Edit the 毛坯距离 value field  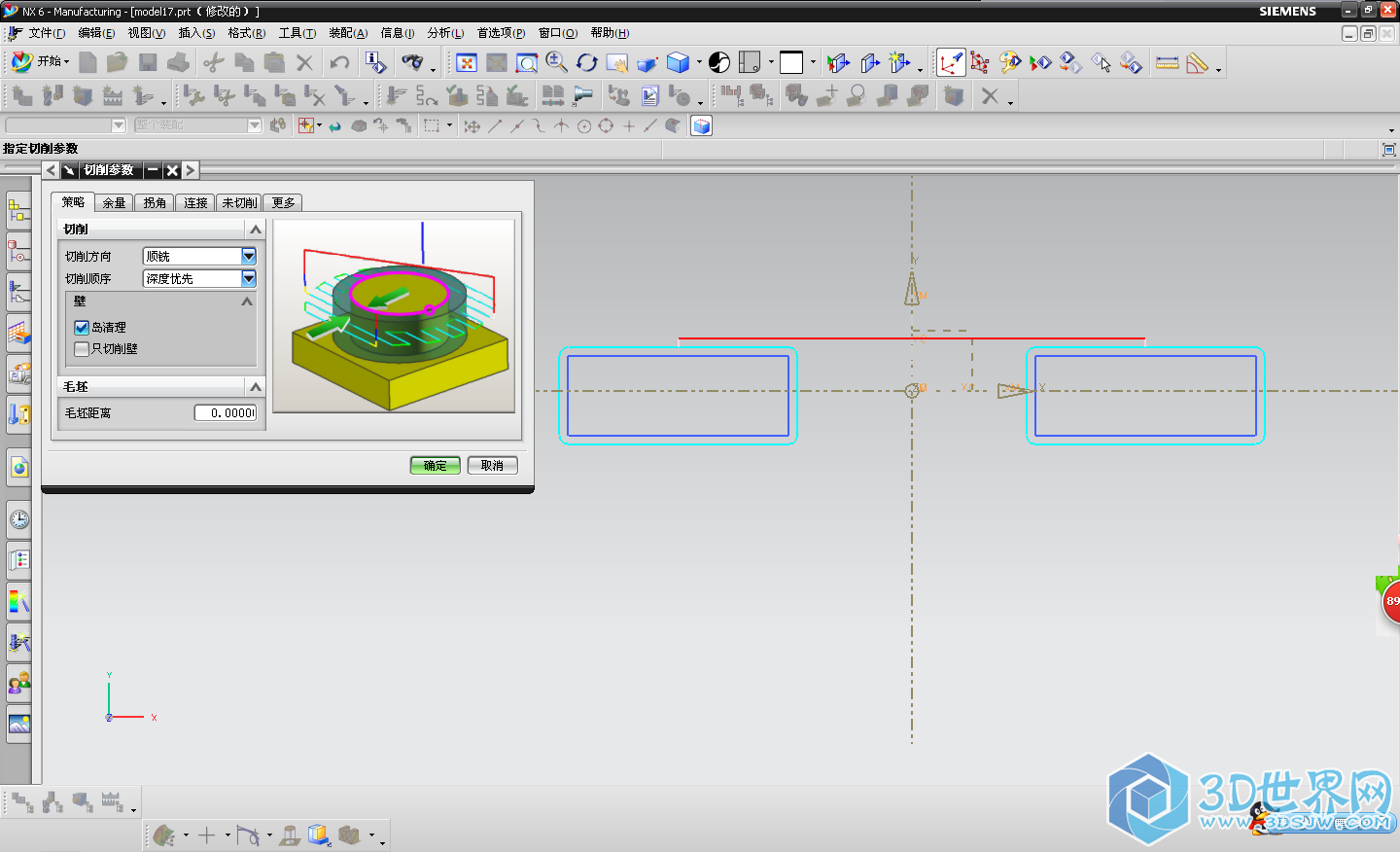(x=226, y=413)
